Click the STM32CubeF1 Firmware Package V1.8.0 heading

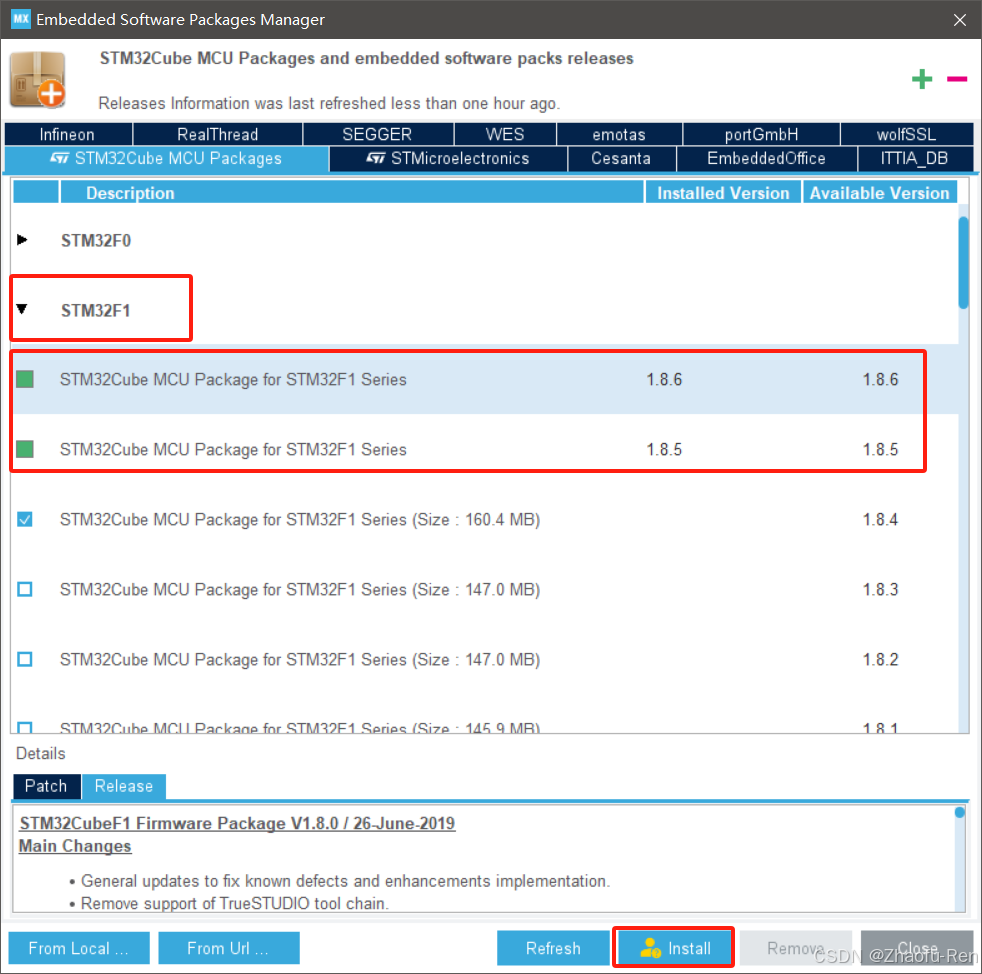point(237,823)
